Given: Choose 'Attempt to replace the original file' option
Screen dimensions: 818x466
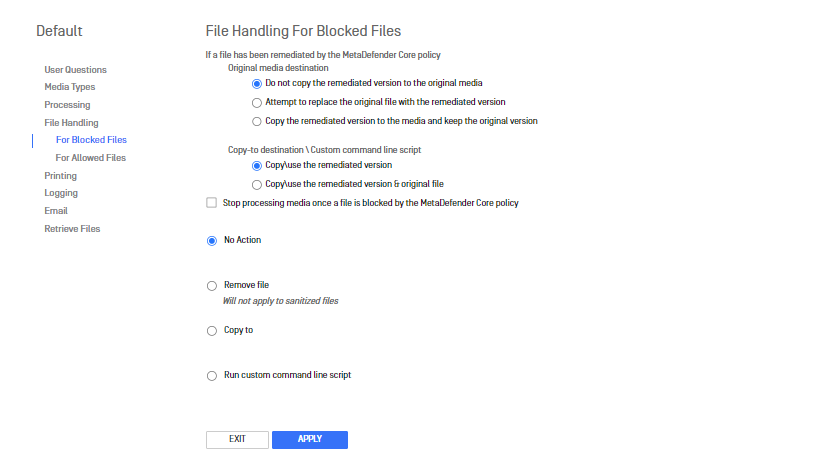Looking at the screenshot, I should click(257, 102).
